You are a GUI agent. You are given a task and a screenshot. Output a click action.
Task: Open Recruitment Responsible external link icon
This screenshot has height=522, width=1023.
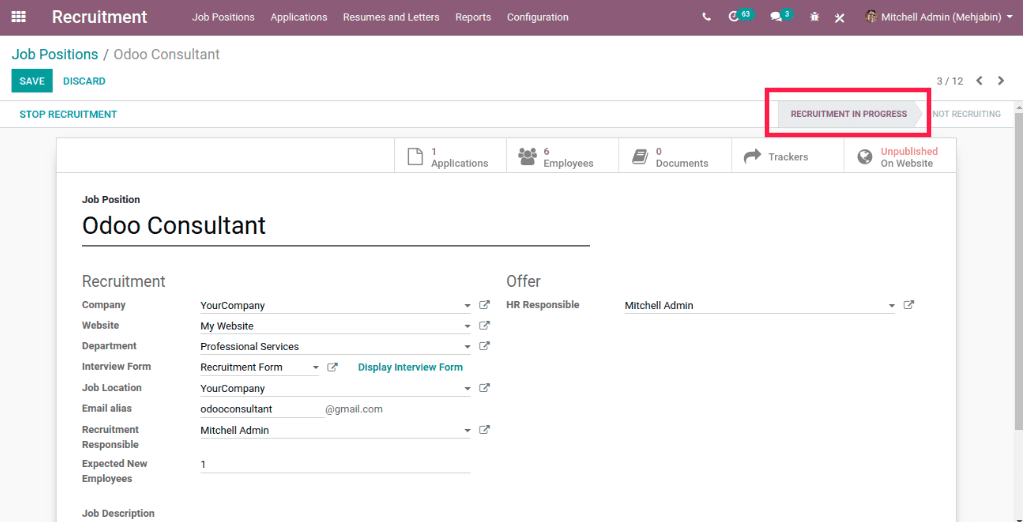(x=484, y=430)
